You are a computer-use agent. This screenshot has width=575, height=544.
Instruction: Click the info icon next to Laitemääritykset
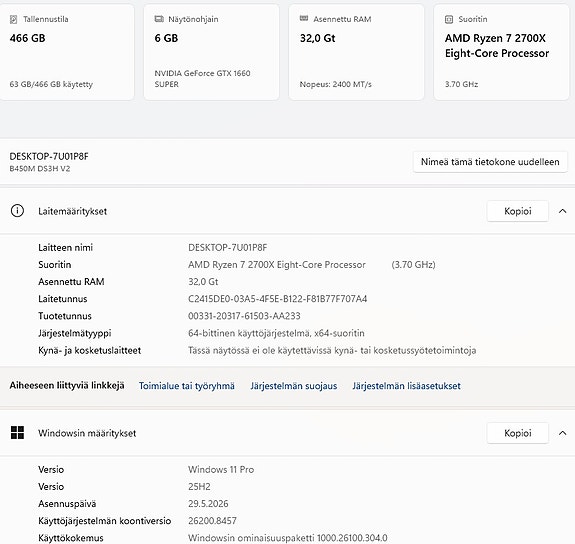tap(17, 211)
